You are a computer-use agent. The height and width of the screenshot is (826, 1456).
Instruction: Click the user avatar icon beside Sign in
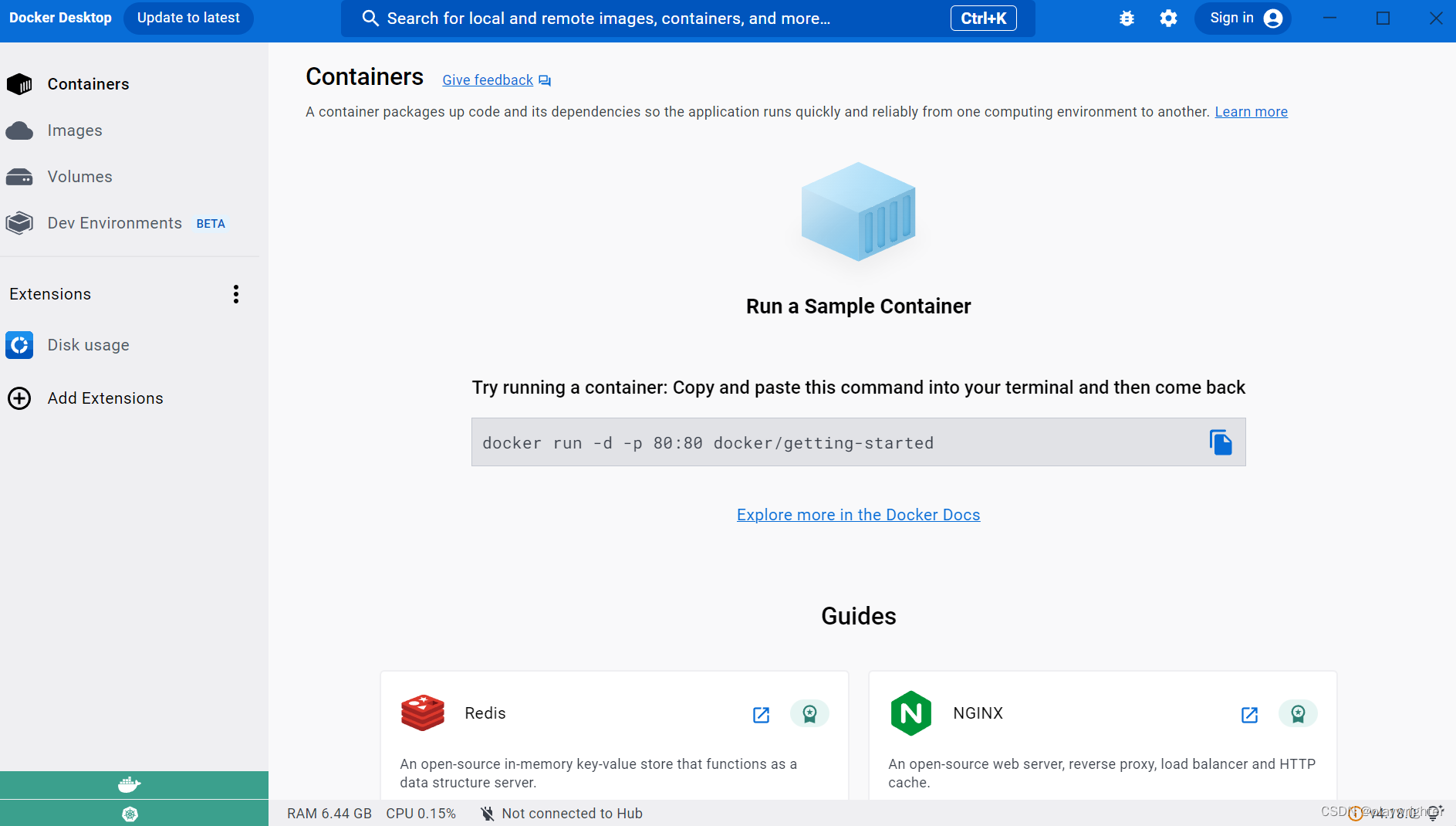coord(1273,18)
